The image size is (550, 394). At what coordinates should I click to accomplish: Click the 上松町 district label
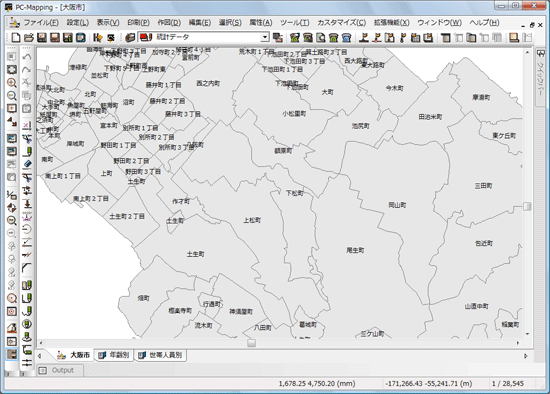pyautogui.click(x=252, y=220)
